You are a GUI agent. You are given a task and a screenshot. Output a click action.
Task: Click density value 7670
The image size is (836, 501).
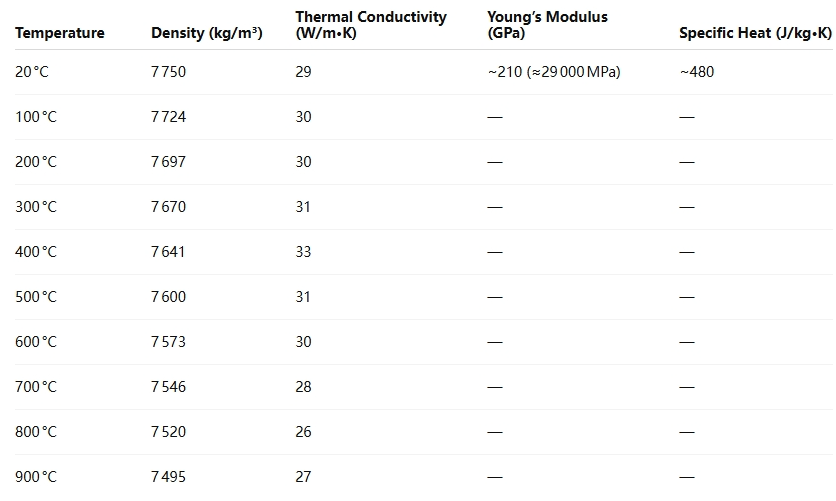[x=168, y=207]
